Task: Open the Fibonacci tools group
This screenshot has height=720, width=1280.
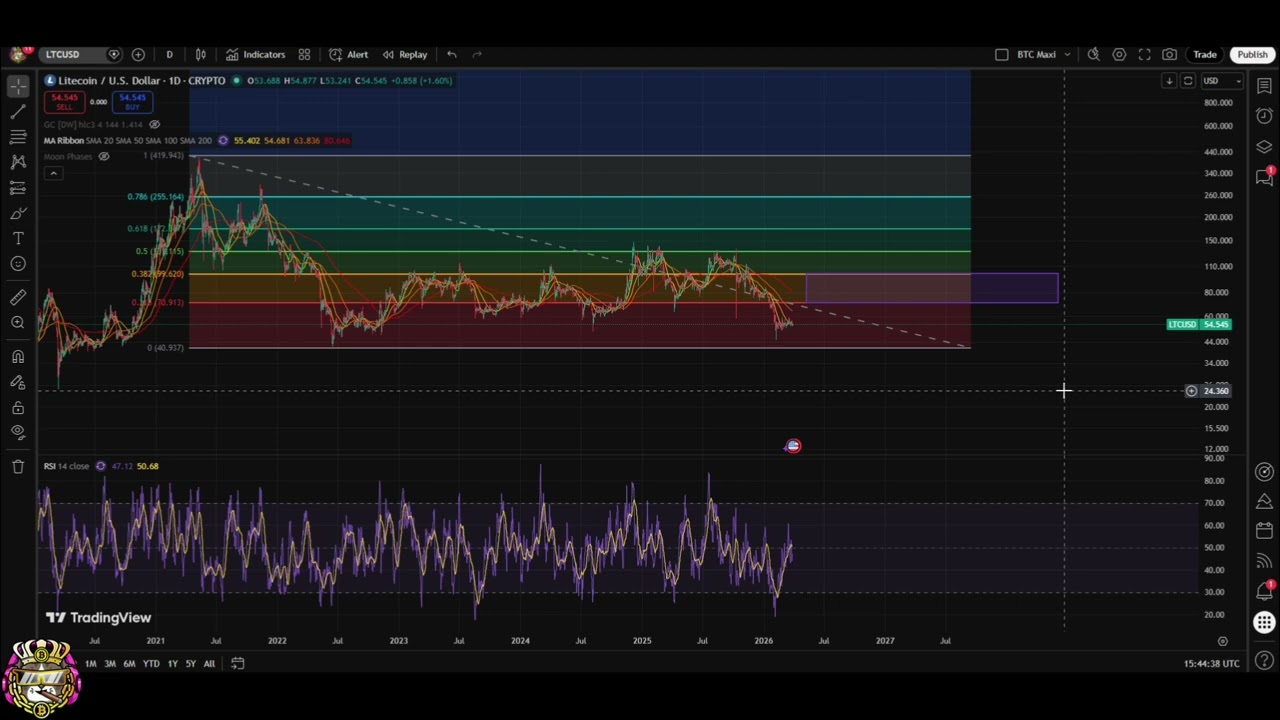Action: 18,136
